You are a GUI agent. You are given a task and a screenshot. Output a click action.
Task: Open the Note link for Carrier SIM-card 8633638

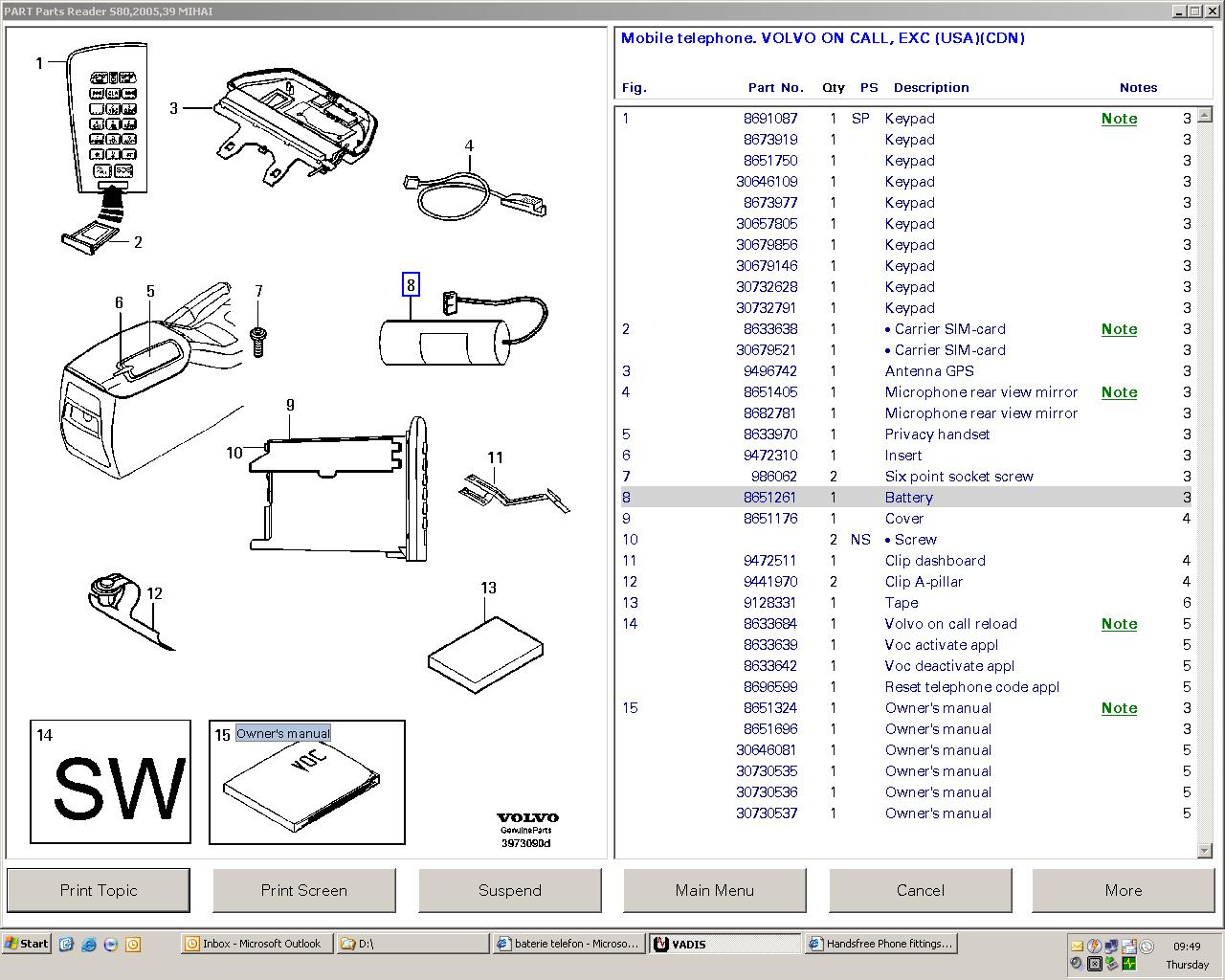pos(1119,329)
